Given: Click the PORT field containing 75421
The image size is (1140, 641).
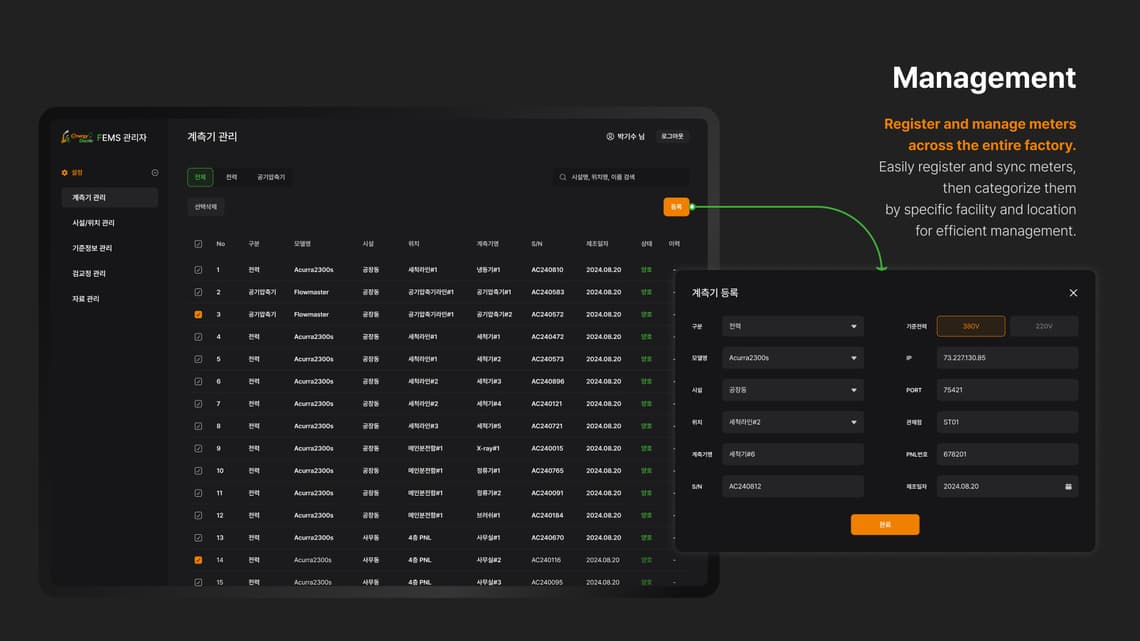Looking at the screenshot, I should click(1007, 390).
